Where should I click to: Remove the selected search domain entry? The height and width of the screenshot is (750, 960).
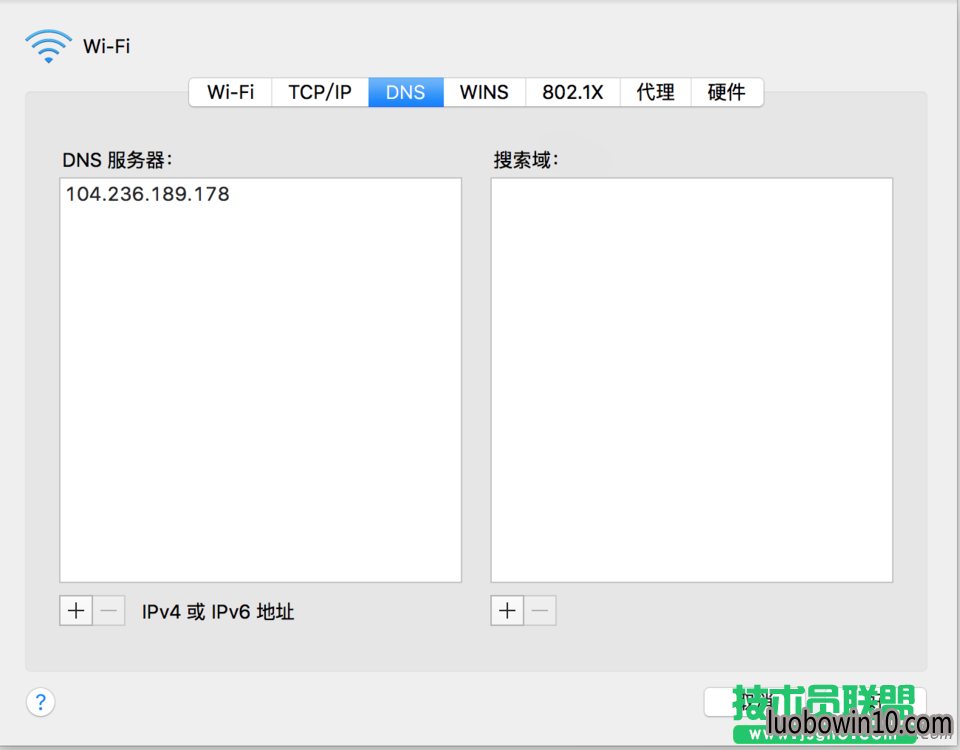pyautogui.click(x=540, y=611)
